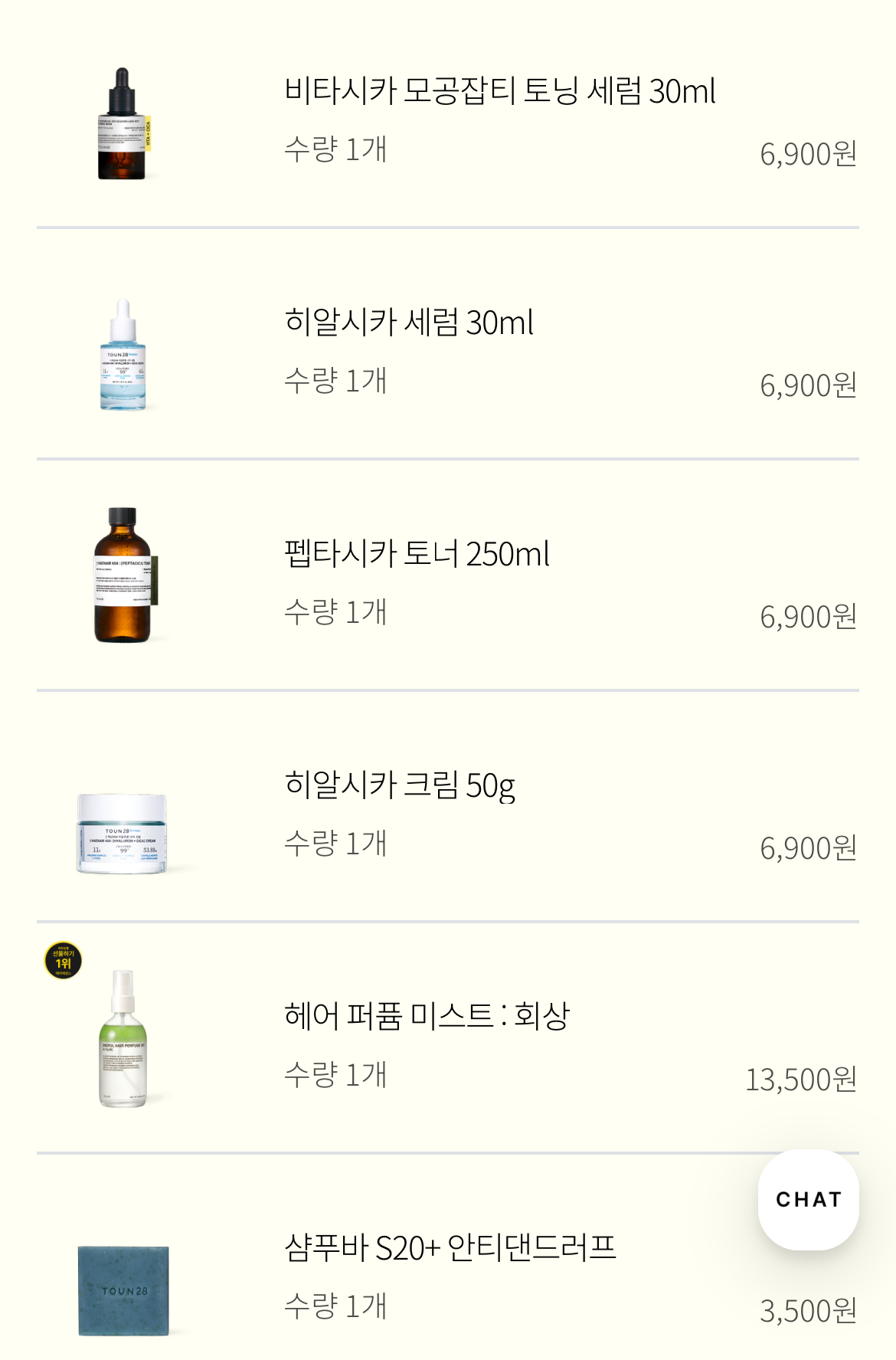Open 비타시카 모공잡티 토닝 세럼 30ml product

499,90
